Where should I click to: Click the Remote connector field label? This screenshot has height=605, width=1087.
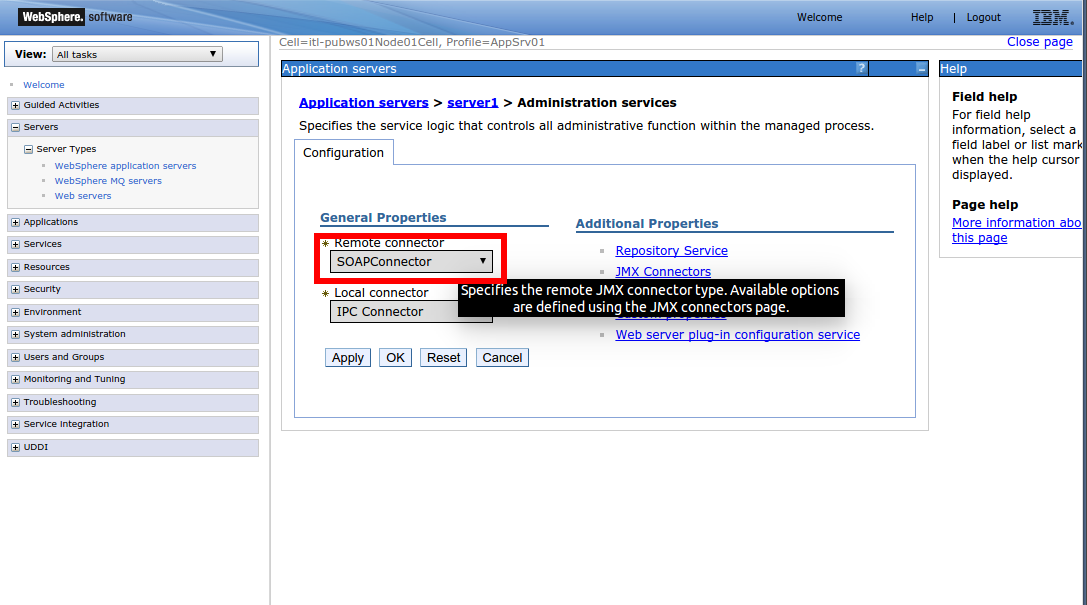389,243
